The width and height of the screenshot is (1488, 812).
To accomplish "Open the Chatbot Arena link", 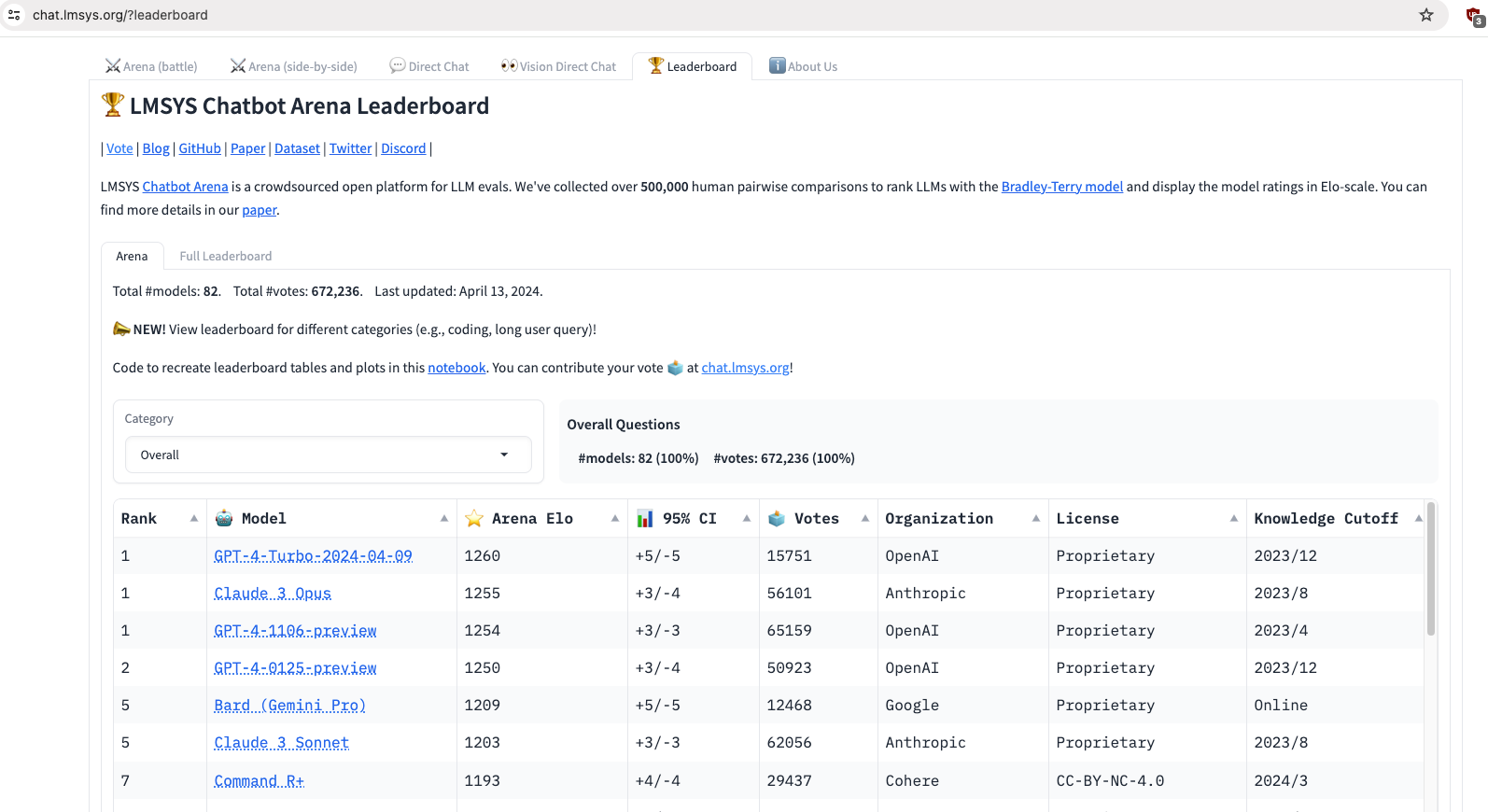I will tap(185, 187).
